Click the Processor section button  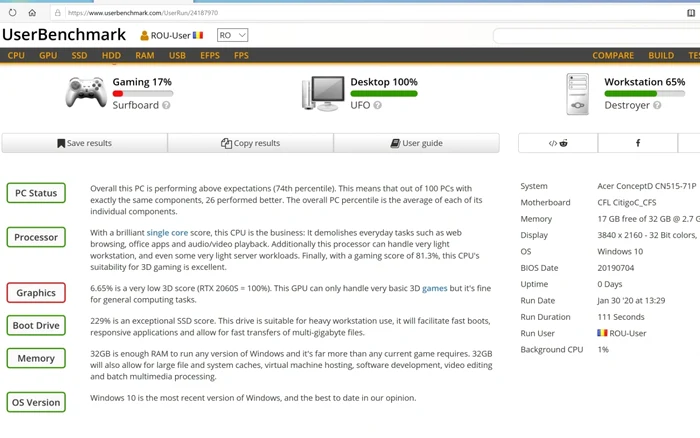36,237
